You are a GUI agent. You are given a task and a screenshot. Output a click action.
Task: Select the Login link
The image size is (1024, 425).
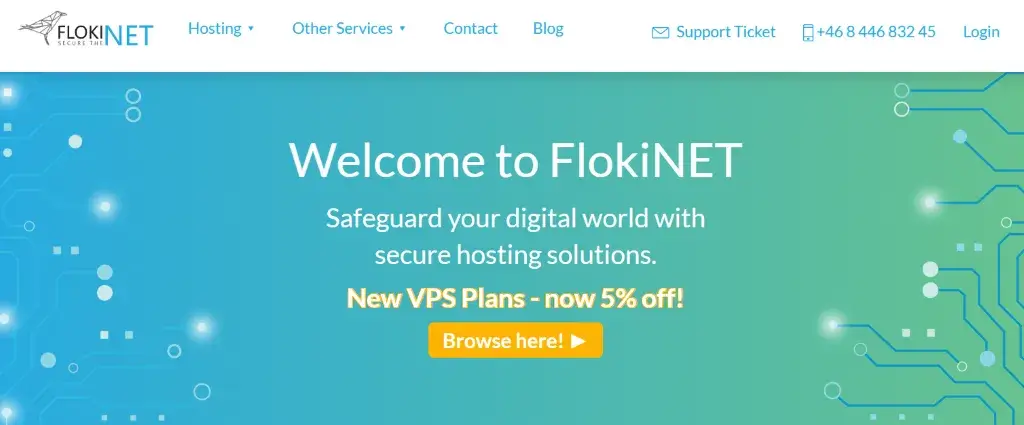click(981, 32)
